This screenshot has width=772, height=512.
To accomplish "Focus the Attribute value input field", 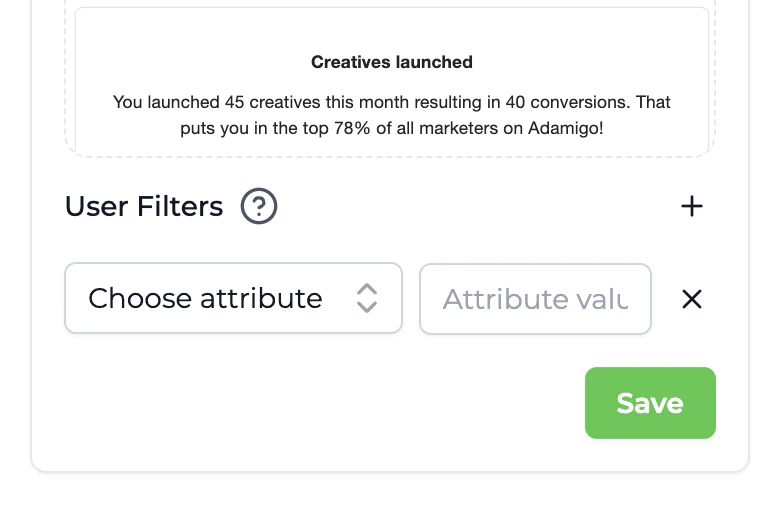I will (x=535, y=299).
